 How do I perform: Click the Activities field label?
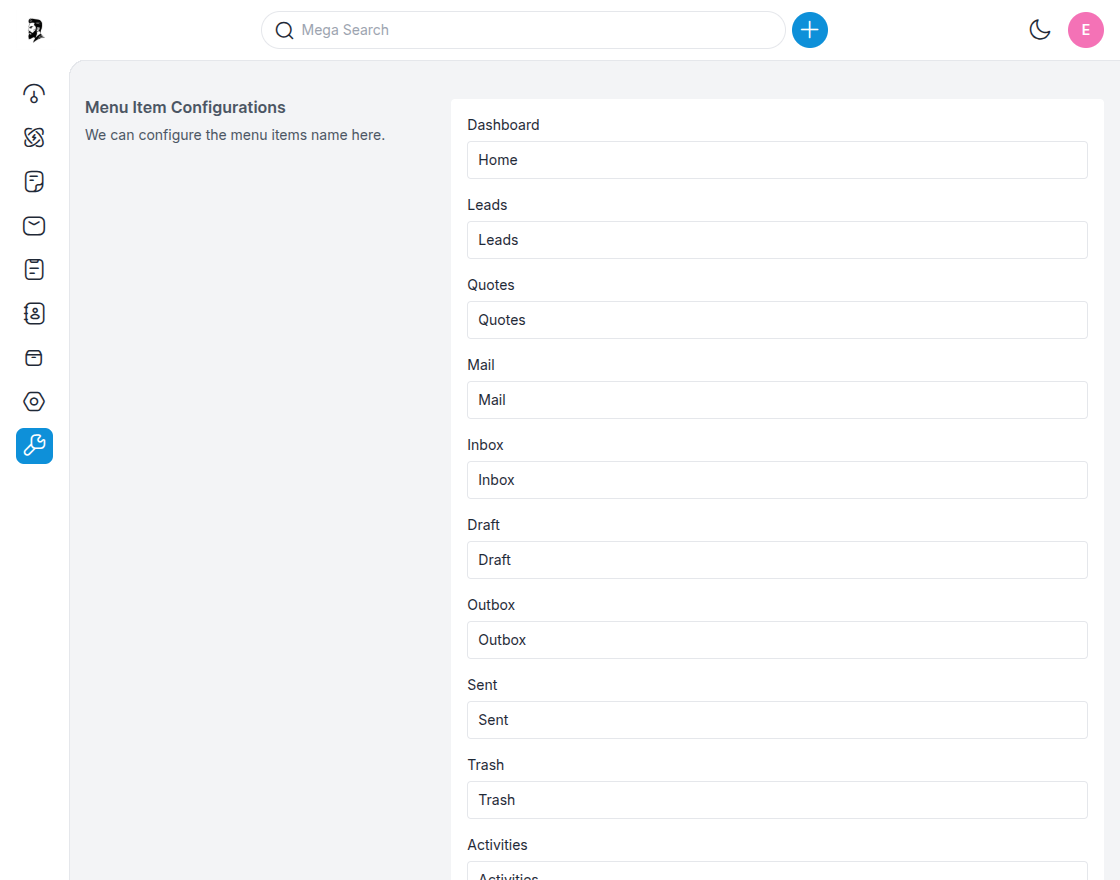497,845
